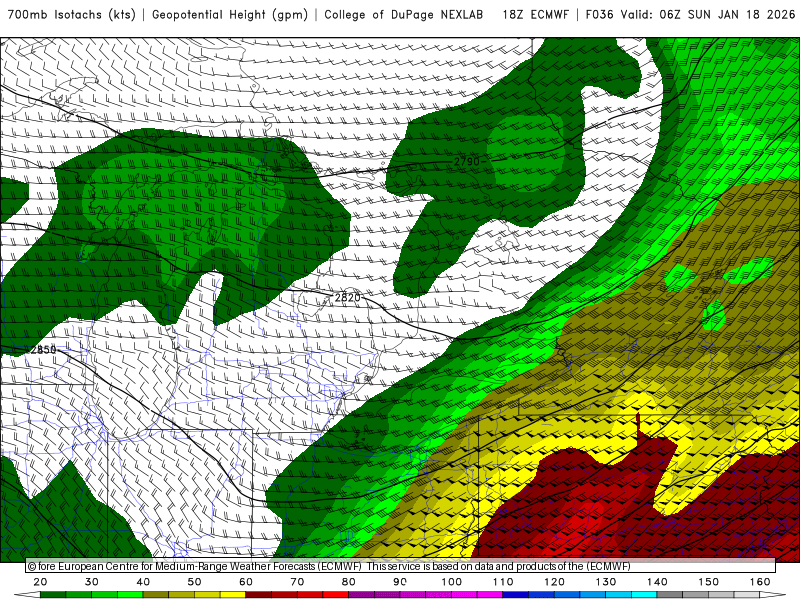
Task: Click the bright yellow swatch left of 60
Action: 233,595
